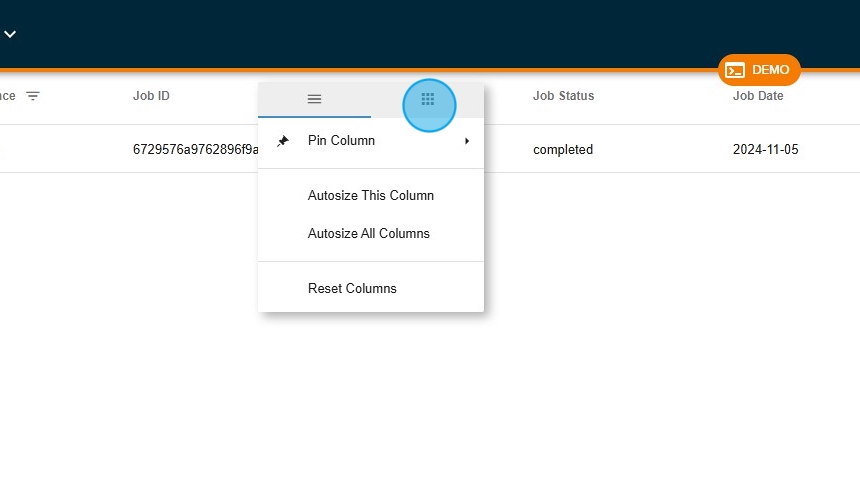This screenshot has width=860, height=480.
Task: Sort by the Job ID column header
Action: coord(151,96)
